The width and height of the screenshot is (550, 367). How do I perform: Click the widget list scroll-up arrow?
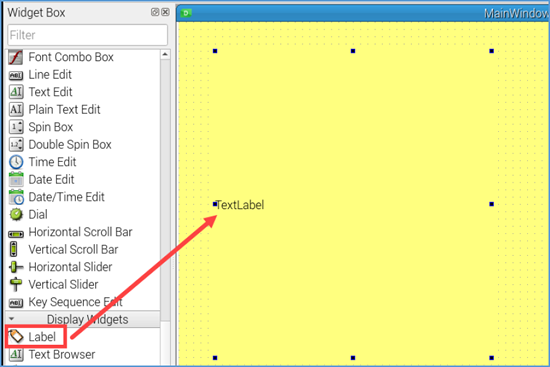pos(165,54)
